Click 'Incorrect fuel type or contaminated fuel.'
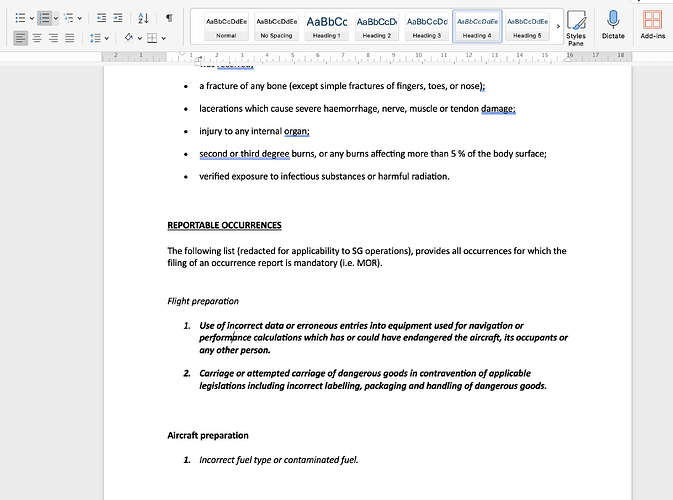The width and height of the screenshot is (673, 500). [x=279, y=460]
